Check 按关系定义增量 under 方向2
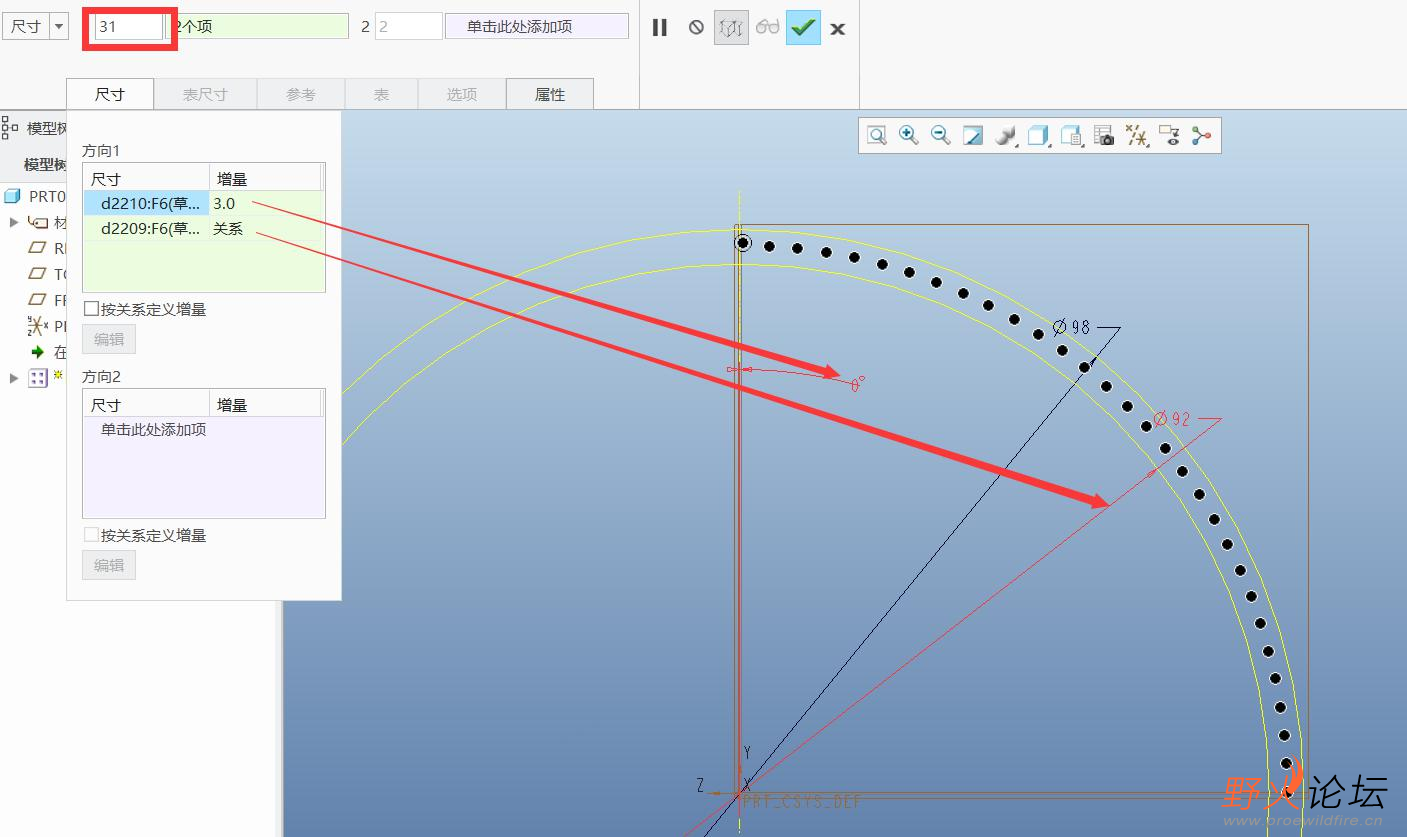 [91, 535]
